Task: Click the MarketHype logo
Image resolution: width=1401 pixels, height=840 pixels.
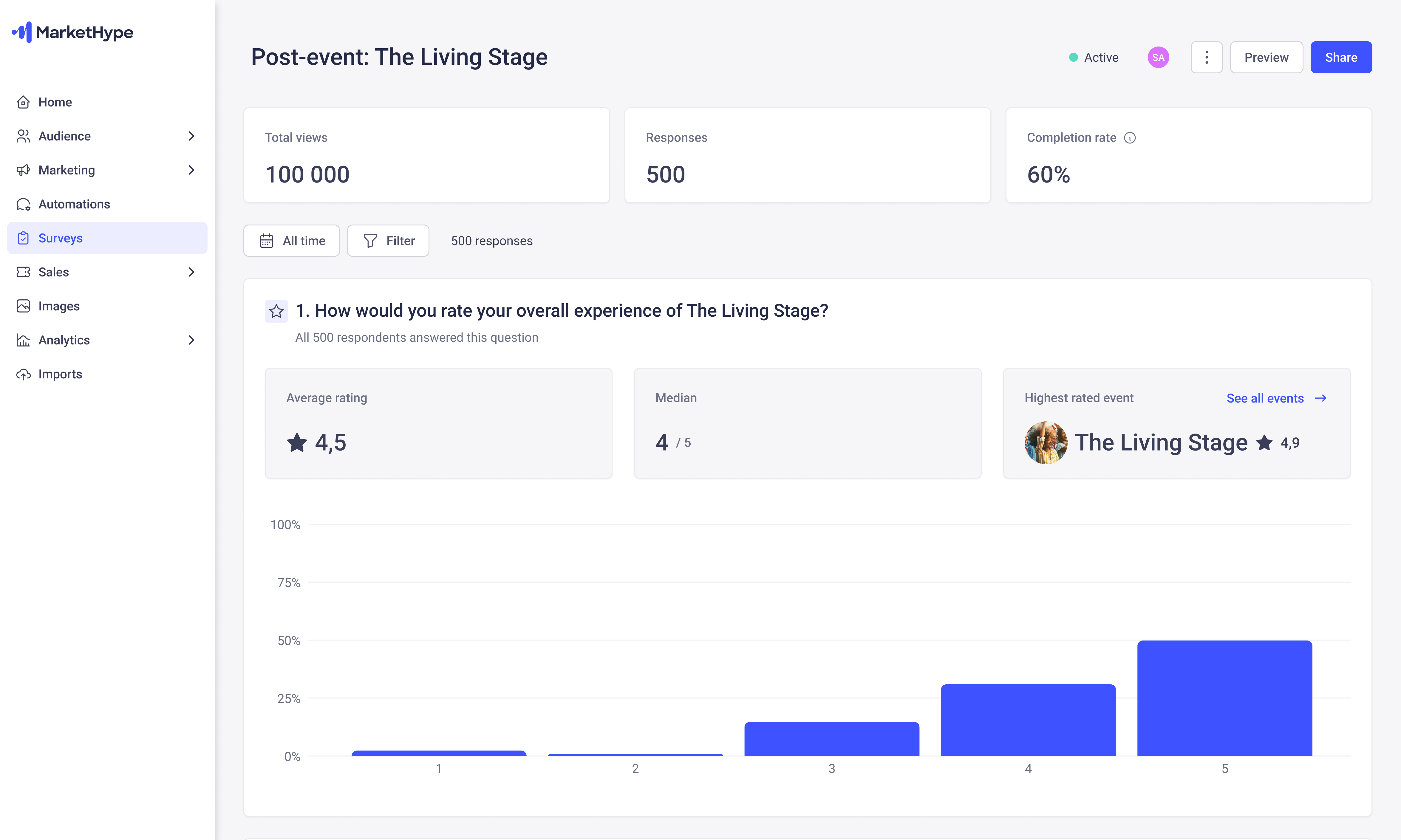Action: pyautogui.click(x=72, y=32)
